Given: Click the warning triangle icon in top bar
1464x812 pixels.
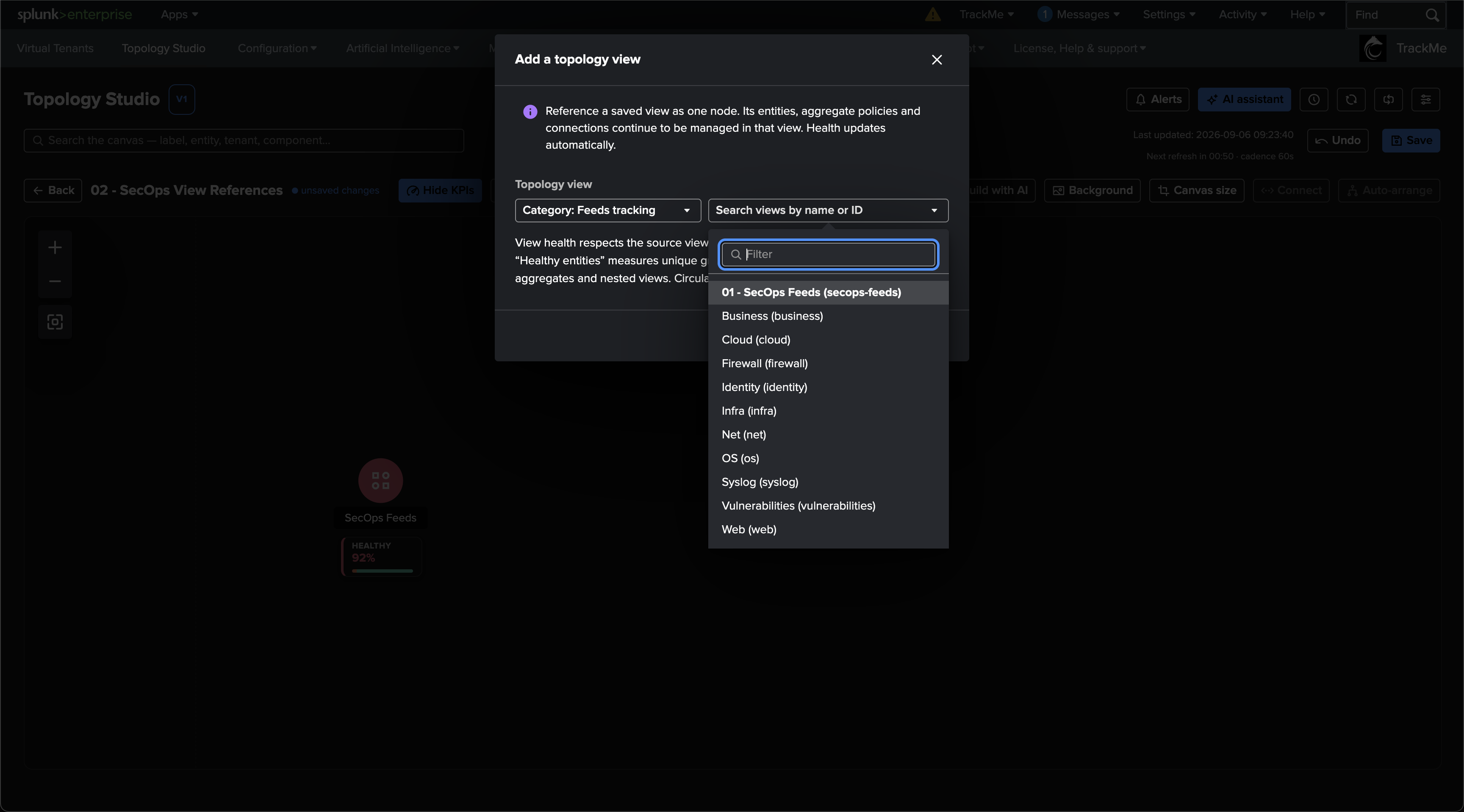Looking at the screenshot, I should click(932, 15).
